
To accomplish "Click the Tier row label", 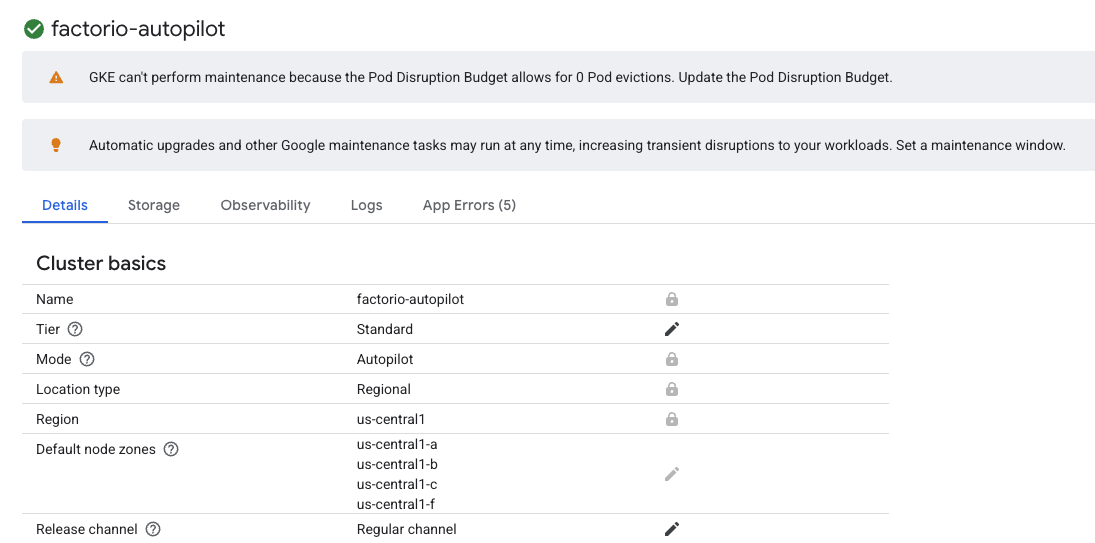I will (48, 329).
